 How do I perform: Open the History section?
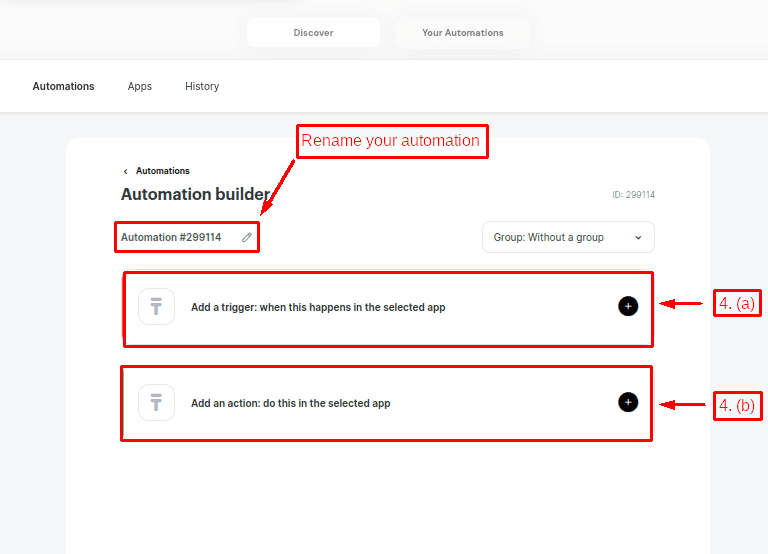pyautogui.click(x=202, y=86)
